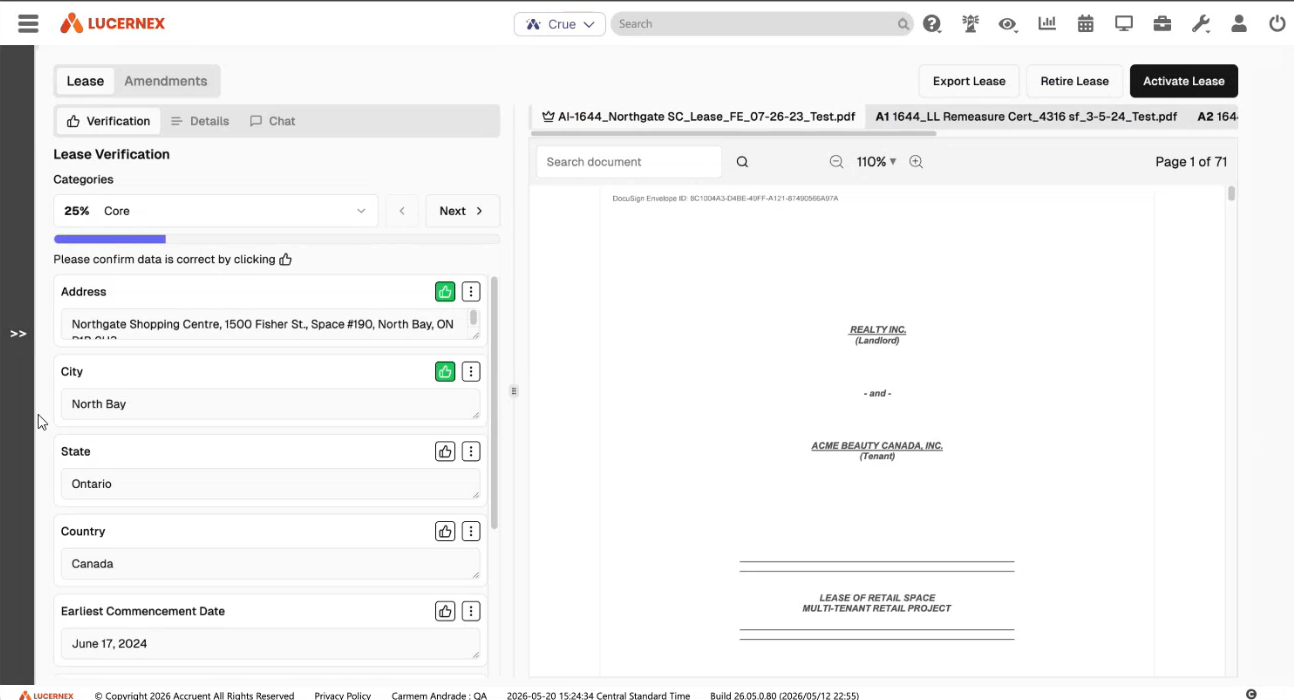Open Earliest Commencement Date options menu
The width and height of the screenshot is (1294, 700).
pyautogui.click(x=471, y=612)
